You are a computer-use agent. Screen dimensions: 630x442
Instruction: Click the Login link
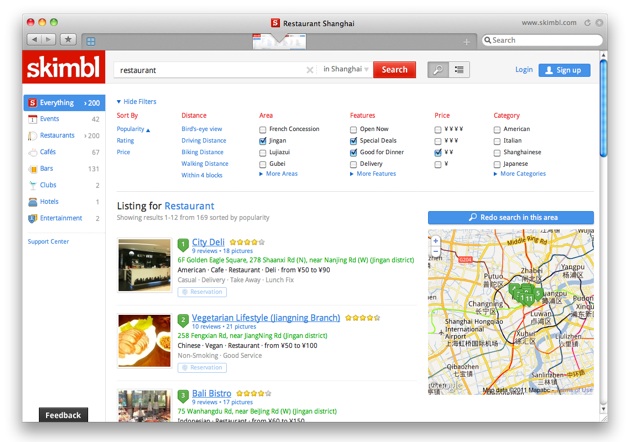click(x=524, y=70)
